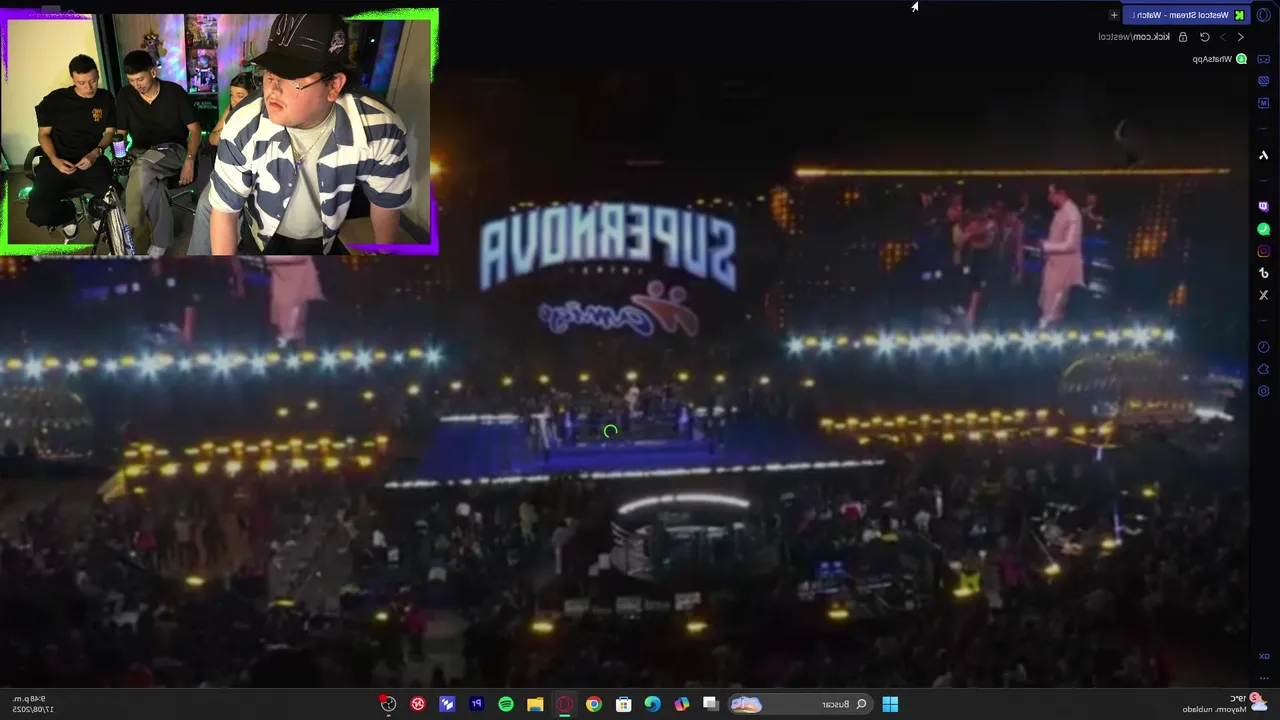
Task: Open Aria AI in the sidebar
Action: pyautogui.click(x=1263, y=155)
